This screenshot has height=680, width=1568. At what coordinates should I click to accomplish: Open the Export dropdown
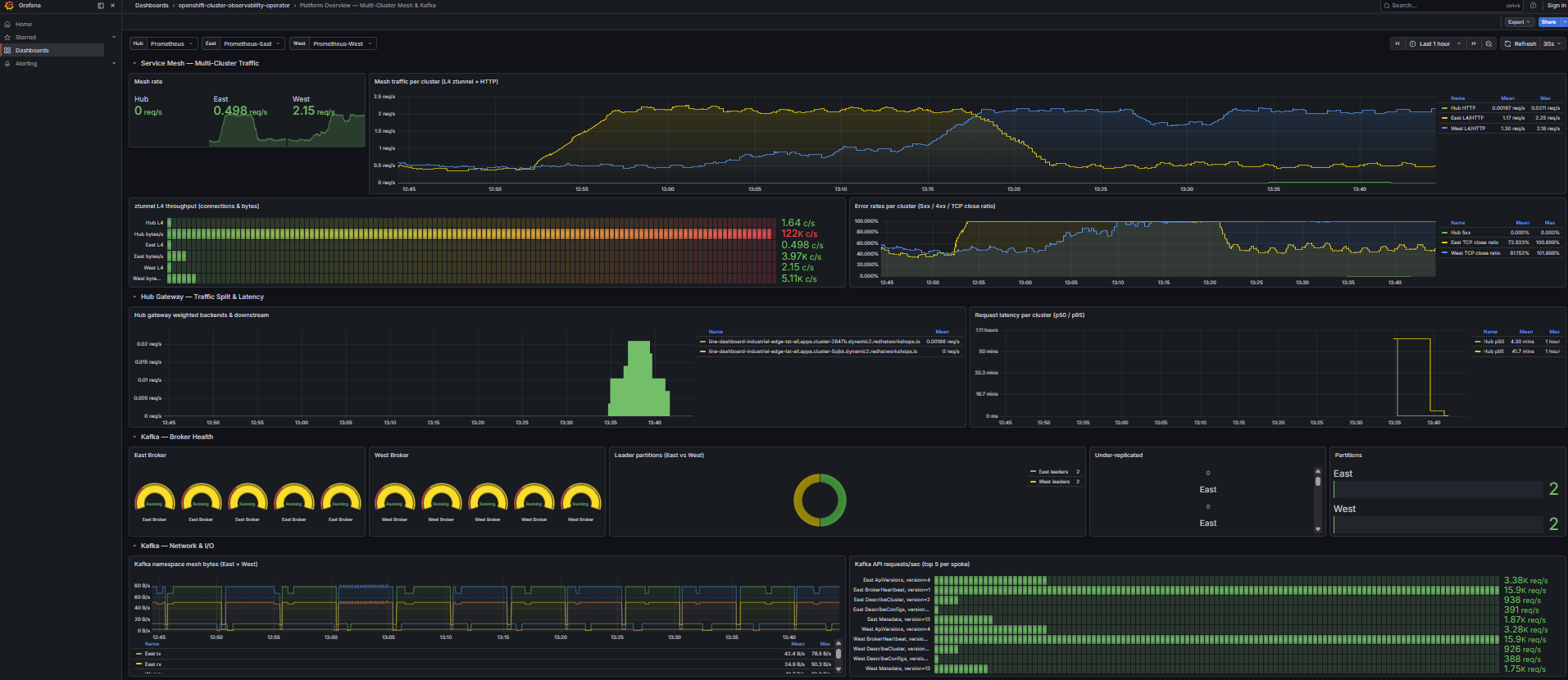tap(1519, 22)
